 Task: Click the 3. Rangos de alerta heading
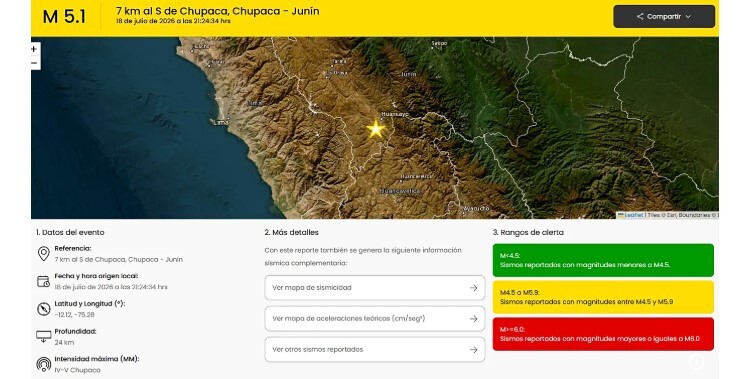click(528, 232)
